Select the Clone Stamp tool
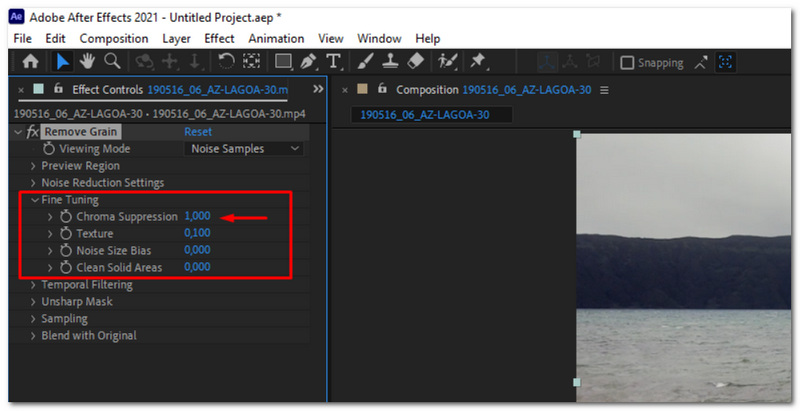Image resolution: width=800 pixels, height=411 pixels. point(390,62)
